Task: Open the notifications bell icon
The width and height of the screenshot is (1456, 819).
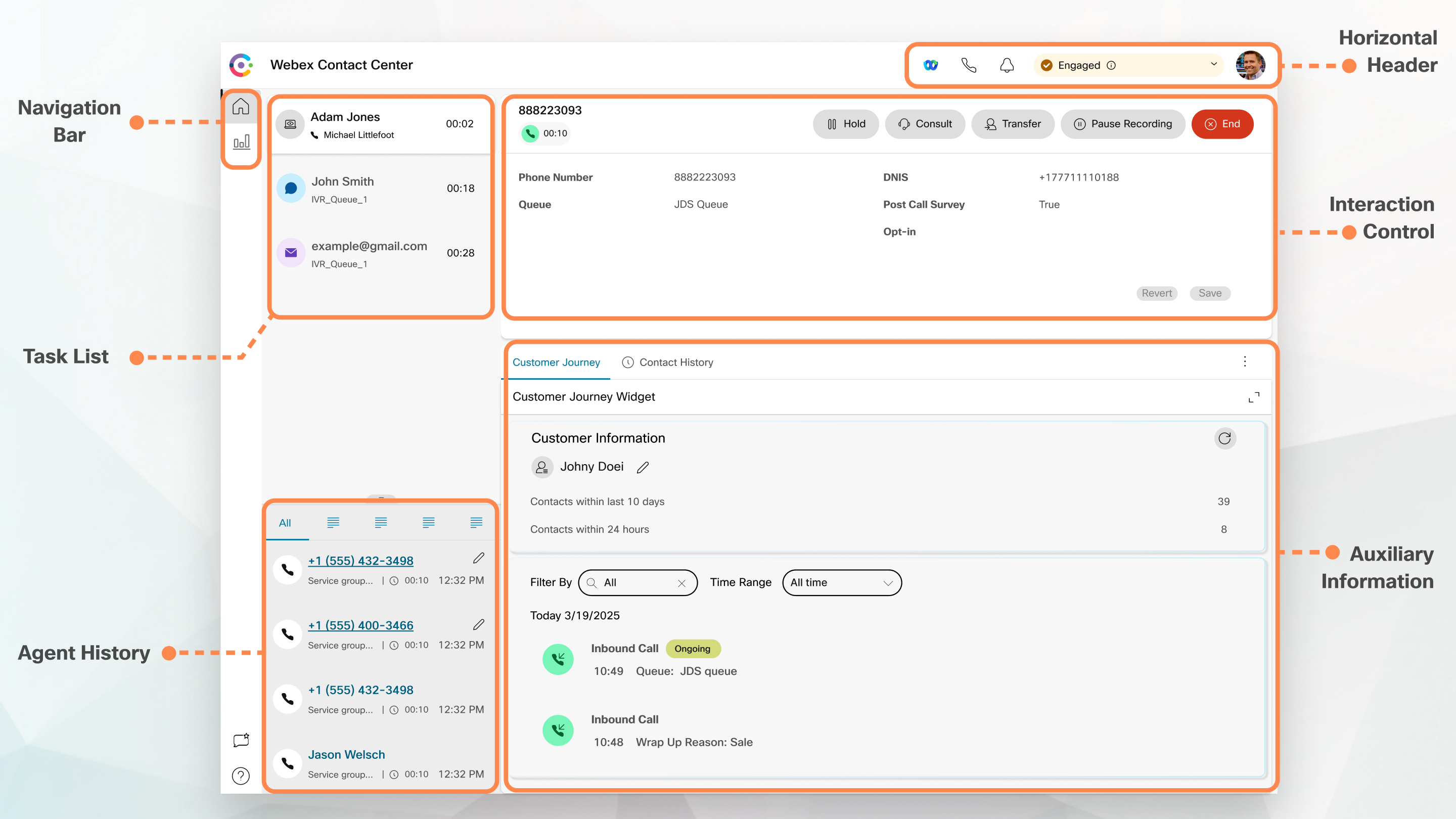Action: click(x=1007, y=65)
